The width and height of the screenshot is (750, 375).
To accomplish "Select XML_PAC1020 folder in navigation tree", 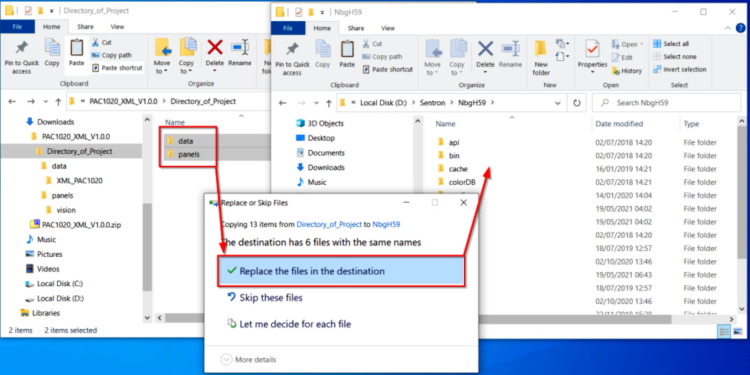I will [74, 181].
